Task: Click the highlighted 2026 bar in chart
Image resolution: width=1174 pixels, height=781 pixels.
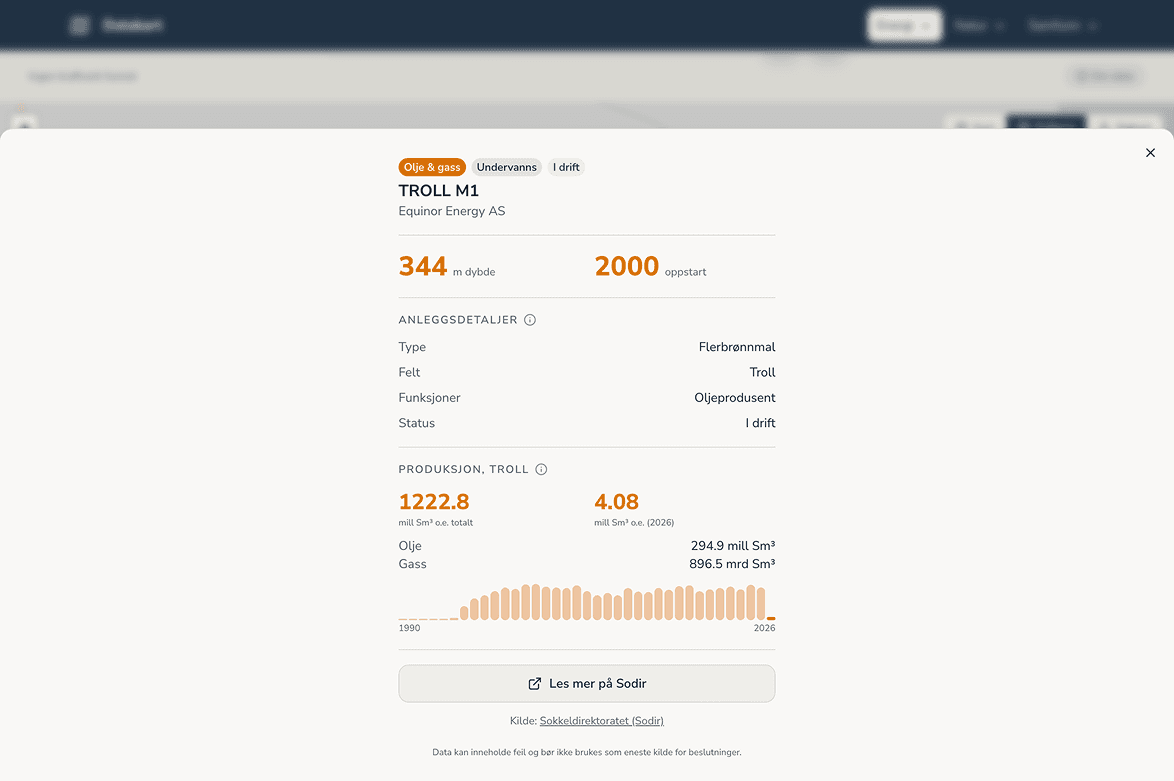Action: [771, 619]
